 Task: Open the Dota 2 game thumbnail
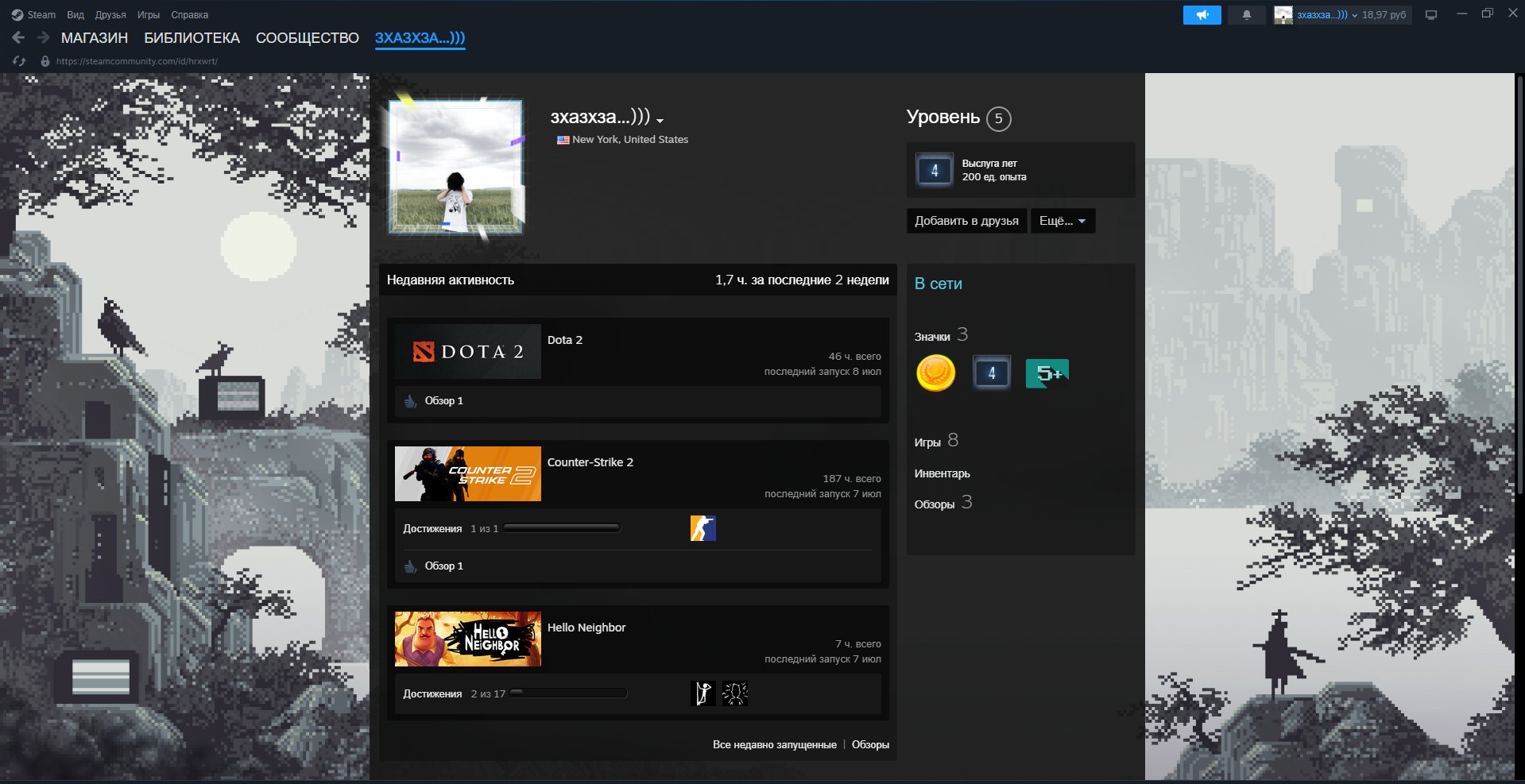(x=468, y=351)
